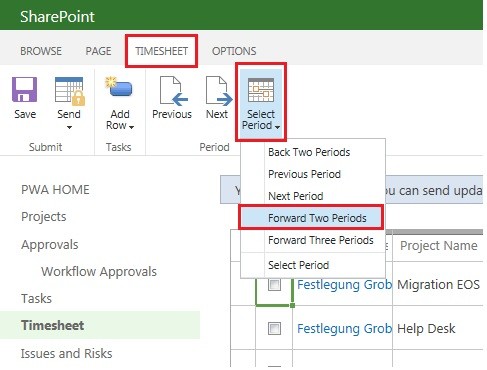Switch to the TIMESHEET tab
The height and width of the screenshot is (370, 487).
[161, 51]
